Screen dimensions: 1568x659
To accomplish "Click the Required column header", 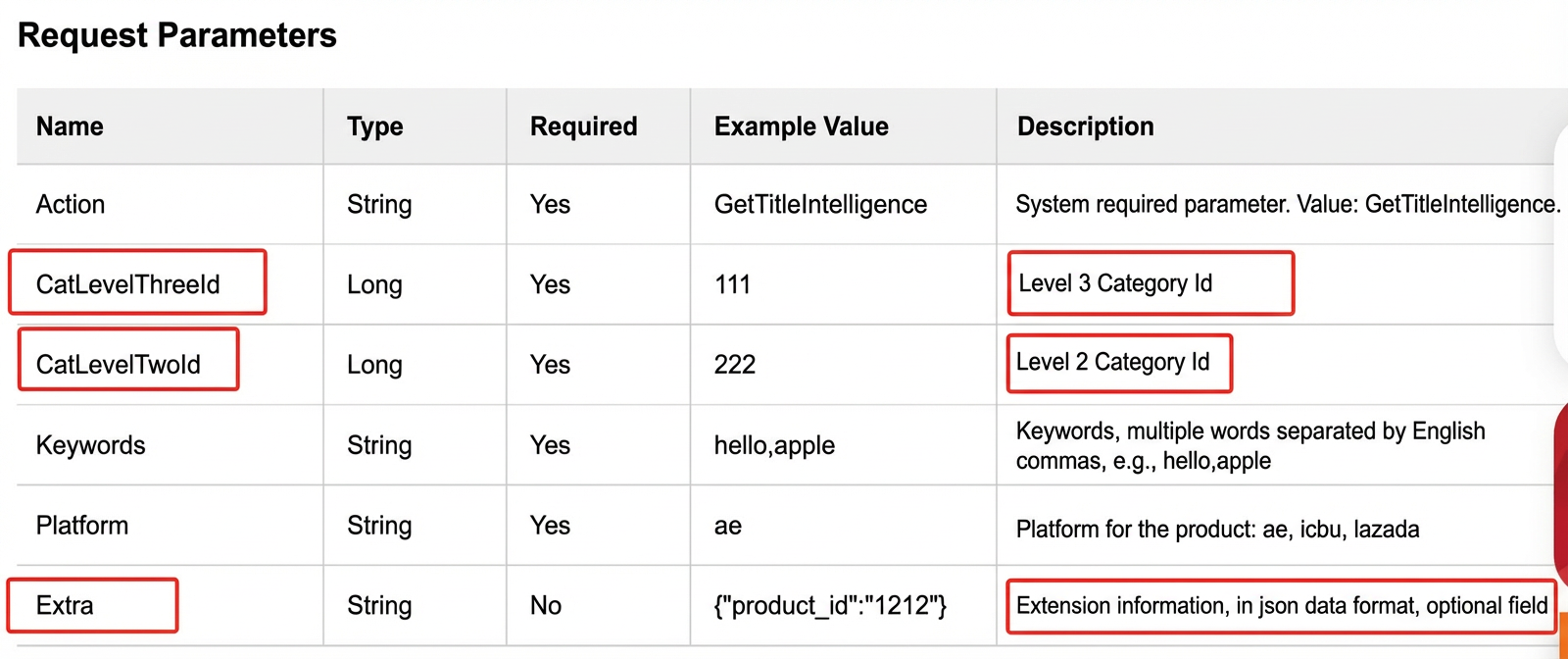I will 583,127.
